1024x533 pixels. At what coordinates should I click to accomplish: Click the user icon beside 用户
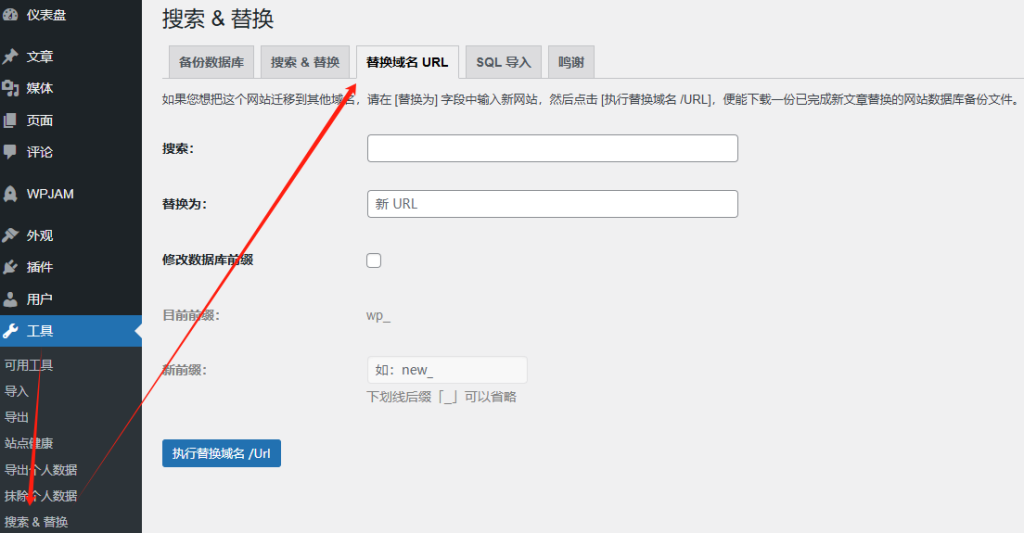pos(10,299)
